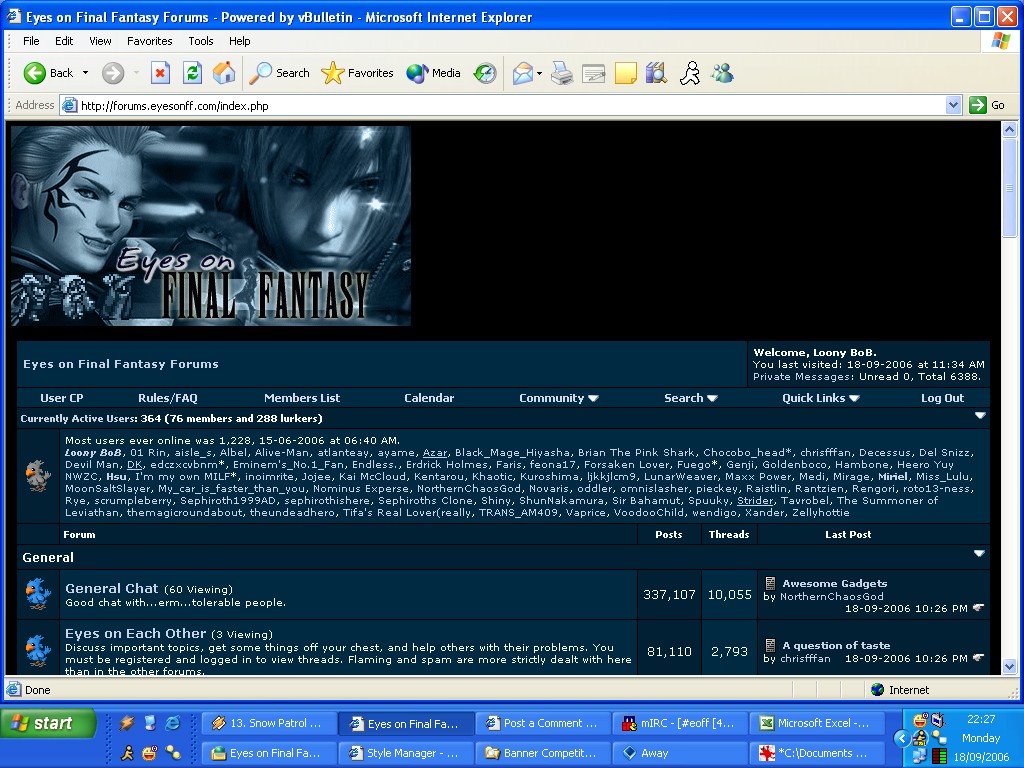Open the Search pane from the toolbar
This screenshot has width=1024, height=768.
(280, 73)
